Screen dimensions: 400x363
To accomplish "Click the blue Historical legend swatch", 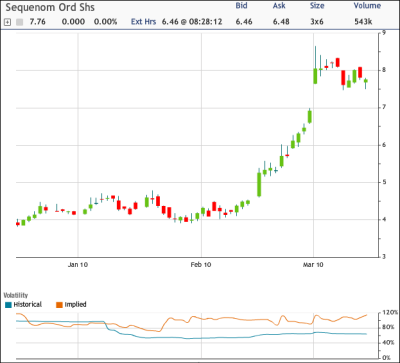I will pyautogui.click(x=9, y=304).
